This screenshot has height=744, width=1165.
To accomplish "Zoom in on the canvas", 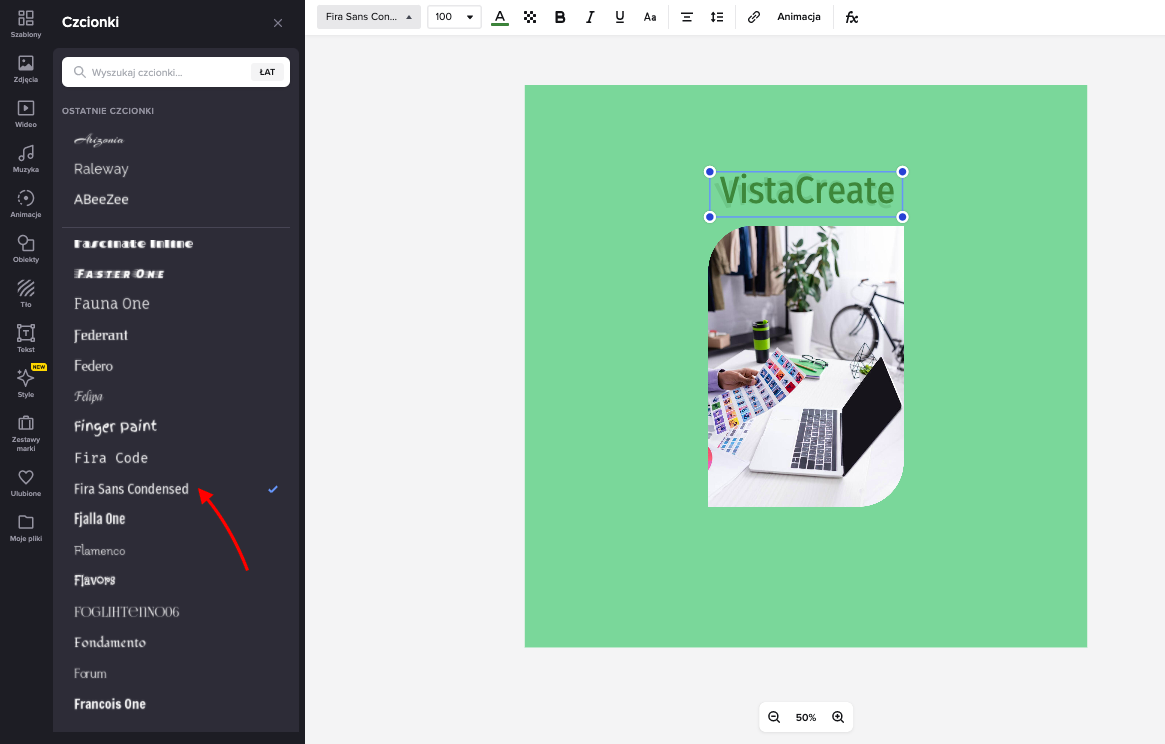I will pos(838,717).
